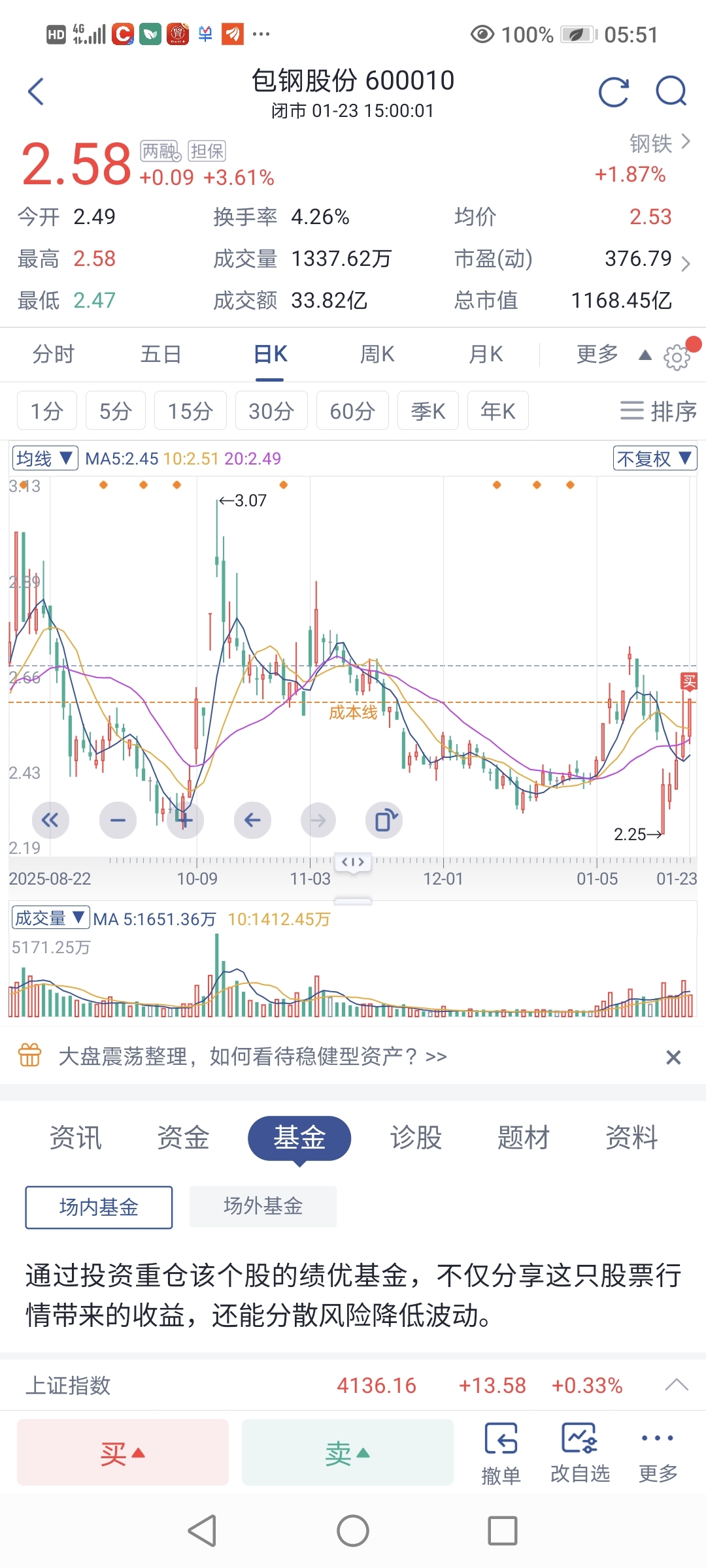Refresh the stock quote
Image resolution: width=706 pixels, height=1568 pixels.
click(614, 91)
